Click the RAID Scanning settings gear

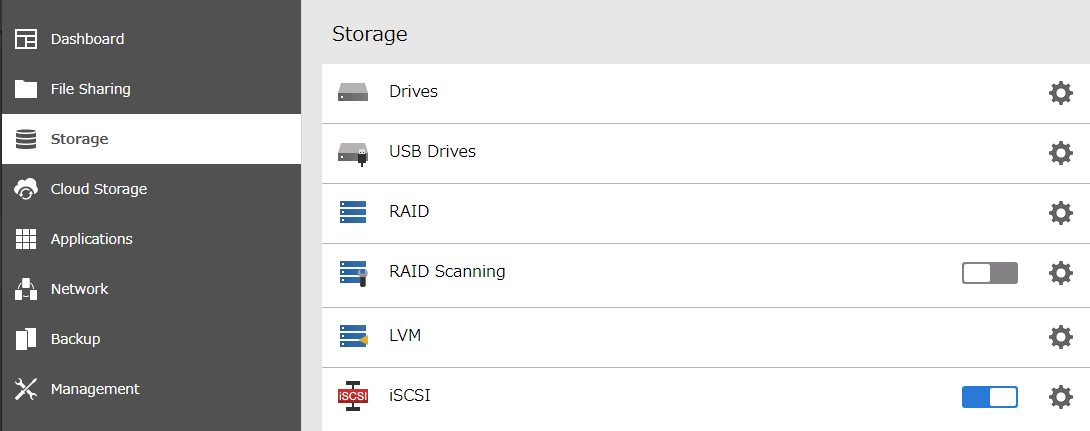tap(1060, 273)
